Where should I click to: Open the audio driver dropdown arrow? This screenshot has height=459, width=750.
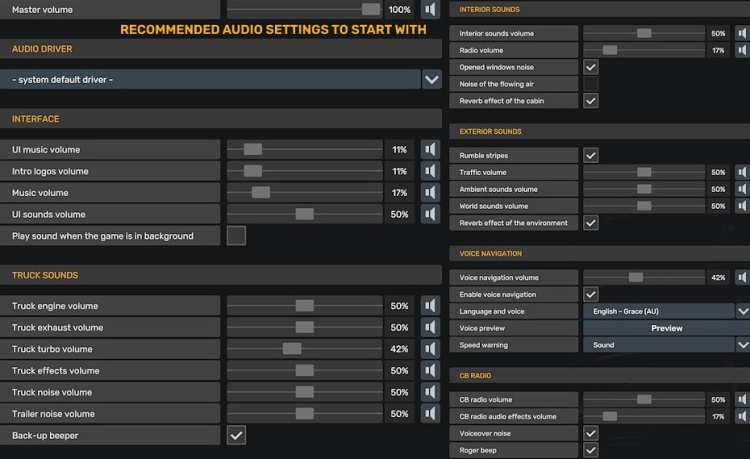[431, 79]
